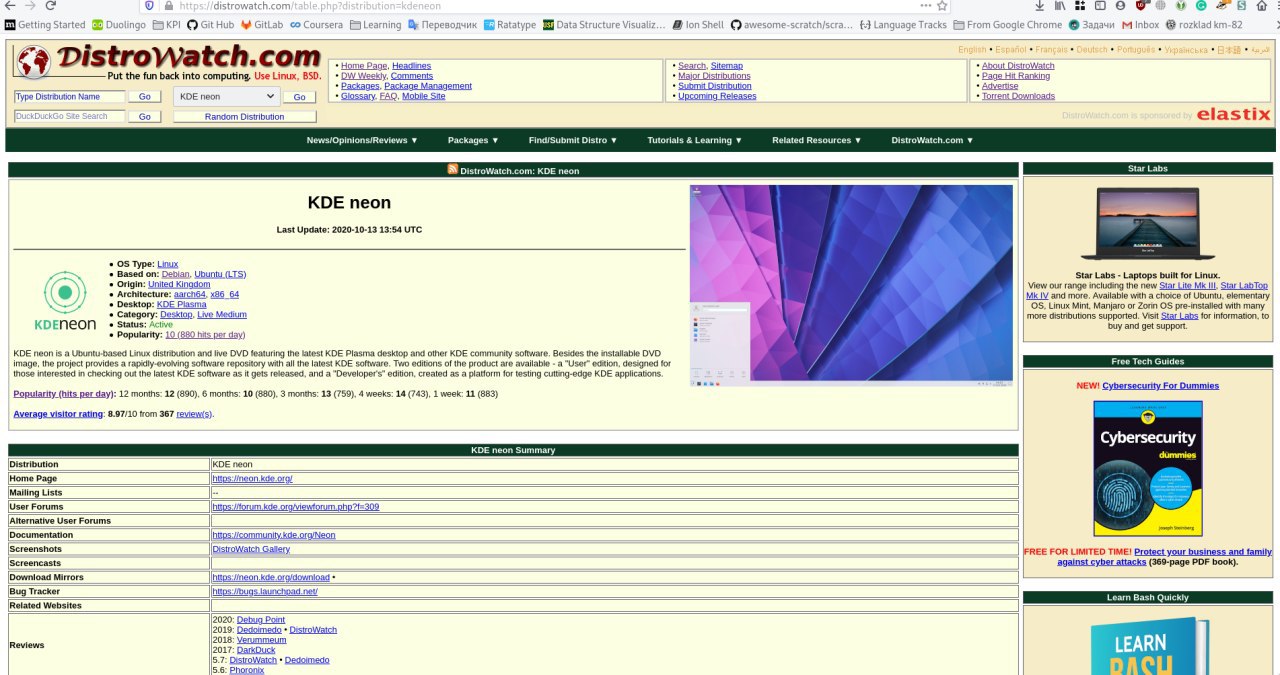
Task: Open the https://neon.kde.org/ home page link
Action: point(252,479)
